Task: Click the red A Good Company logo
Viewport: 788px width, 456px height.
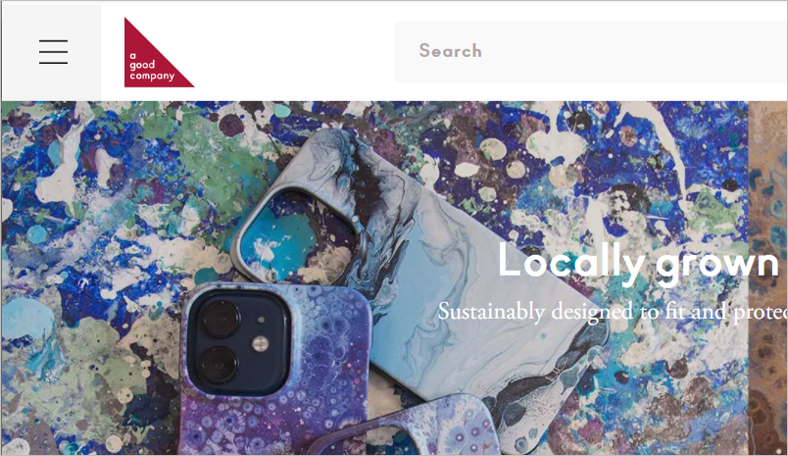Action: [159, 52]
